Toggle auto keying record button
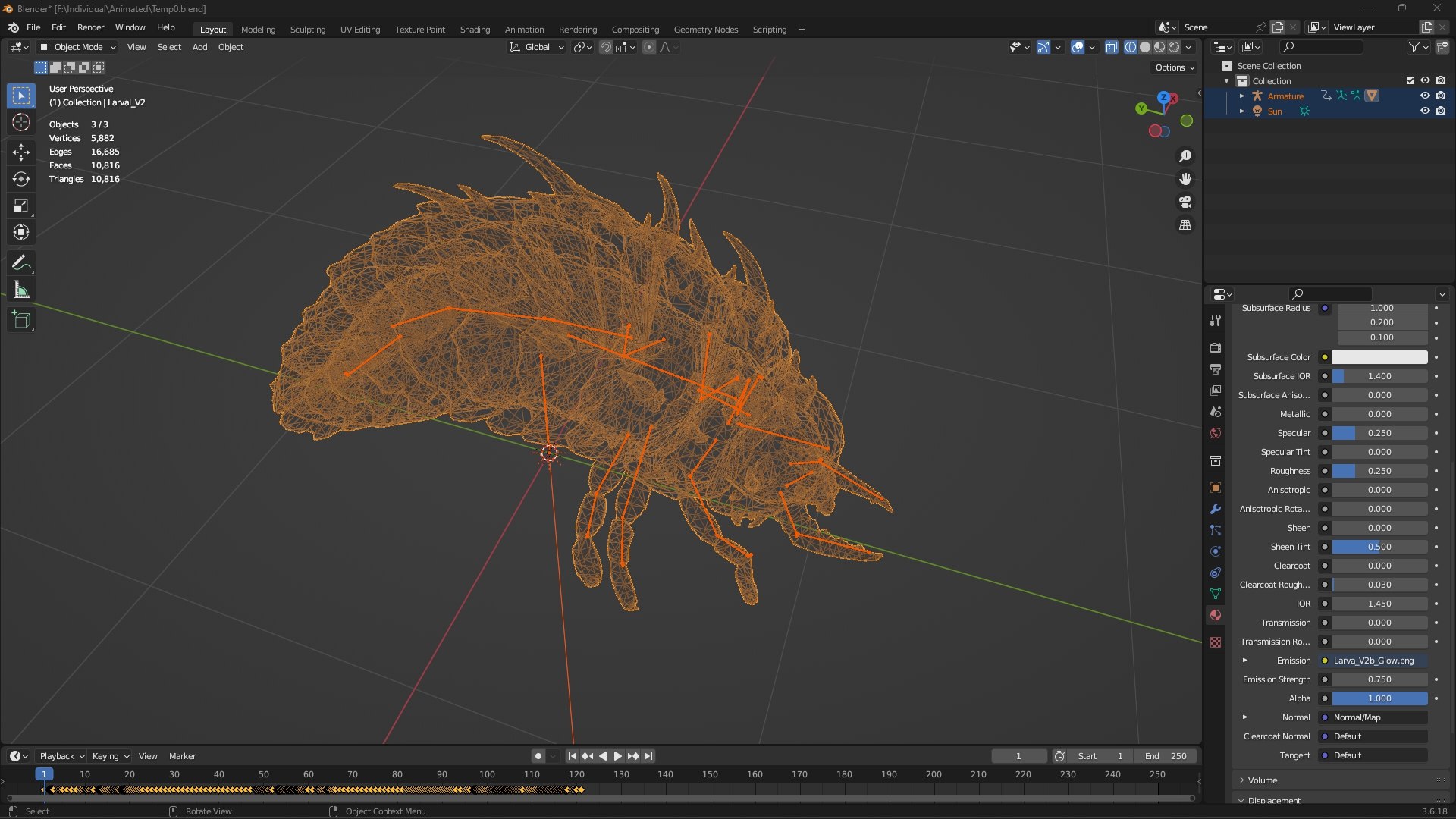The width and height of the screenshot is (1456, 819). [538, 756]
